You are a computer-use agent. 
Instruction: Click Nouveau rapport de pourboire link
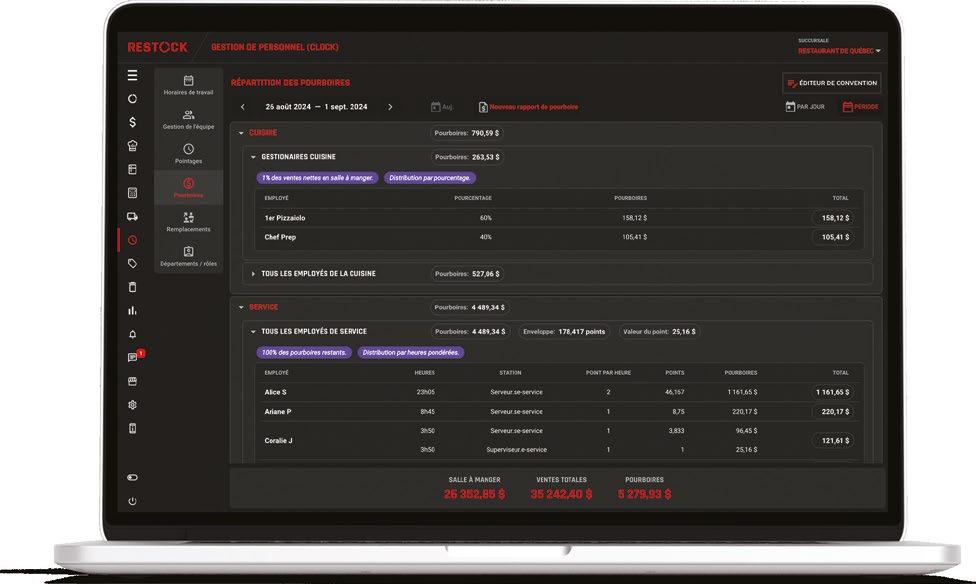click(x=528, y=107)
